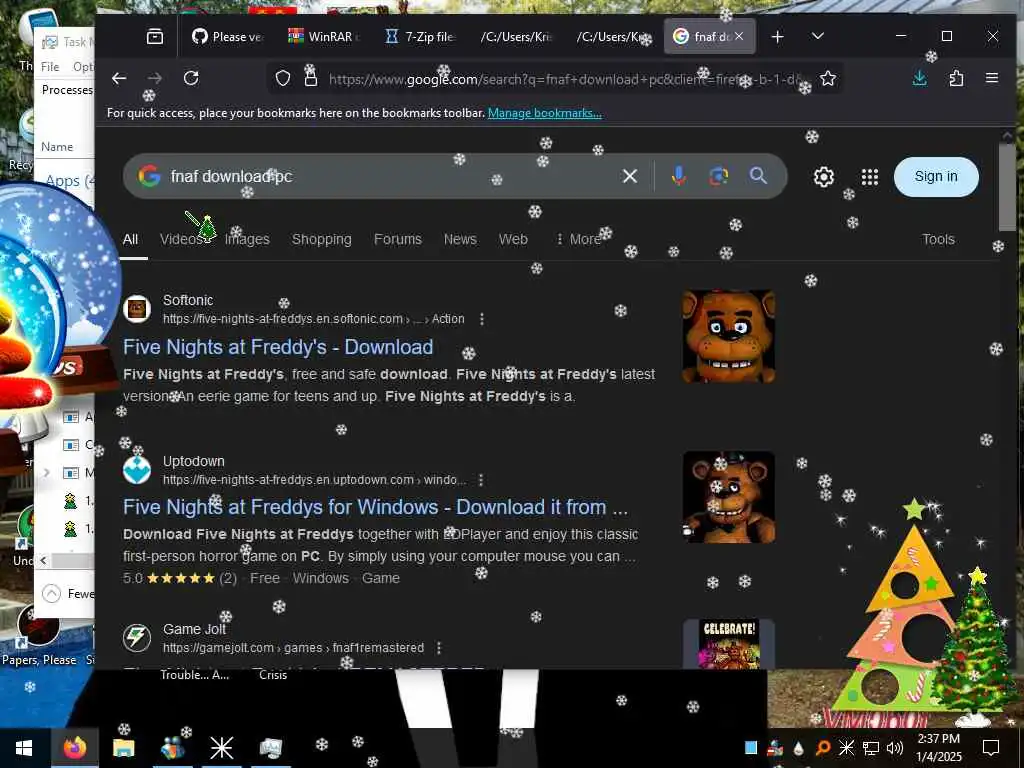Open 'Five Nights at Freddys for Windows' link
The image size is (1024, 768).
[x=376, y=507]
